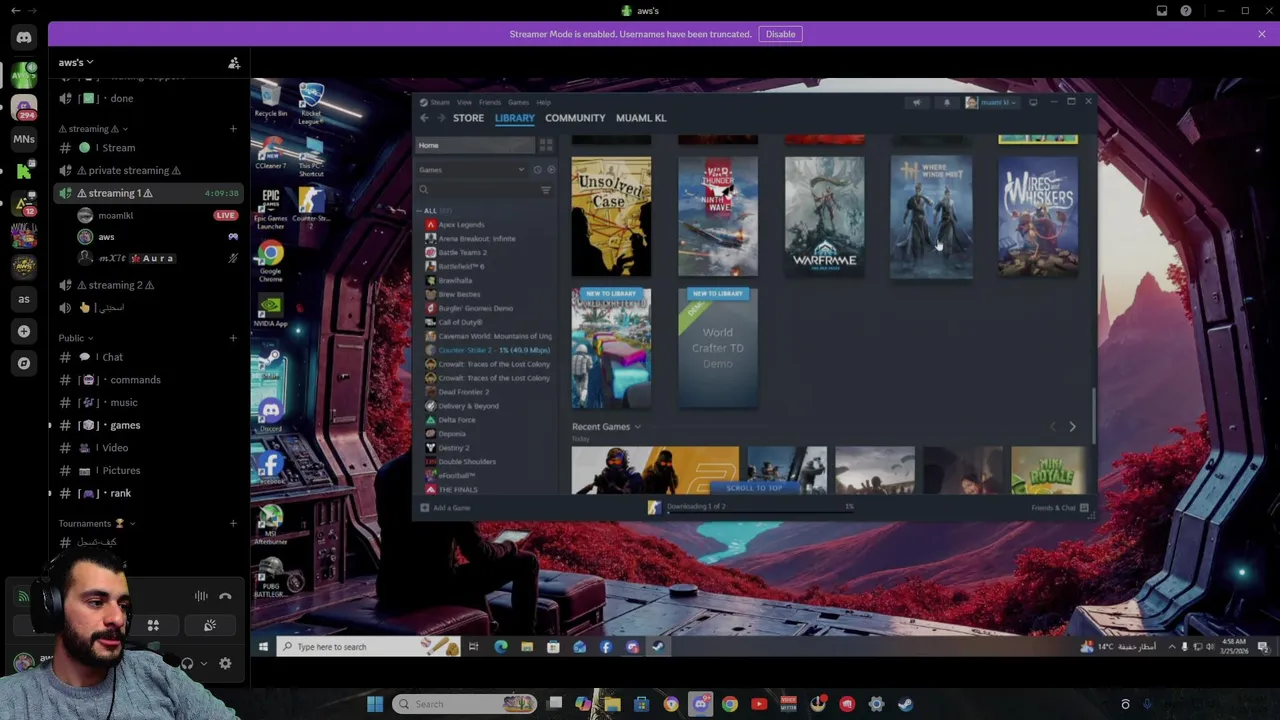
Task: Click create channel plus next to Tournaments category
Action: pyautogui.click(x=233, y=523)
